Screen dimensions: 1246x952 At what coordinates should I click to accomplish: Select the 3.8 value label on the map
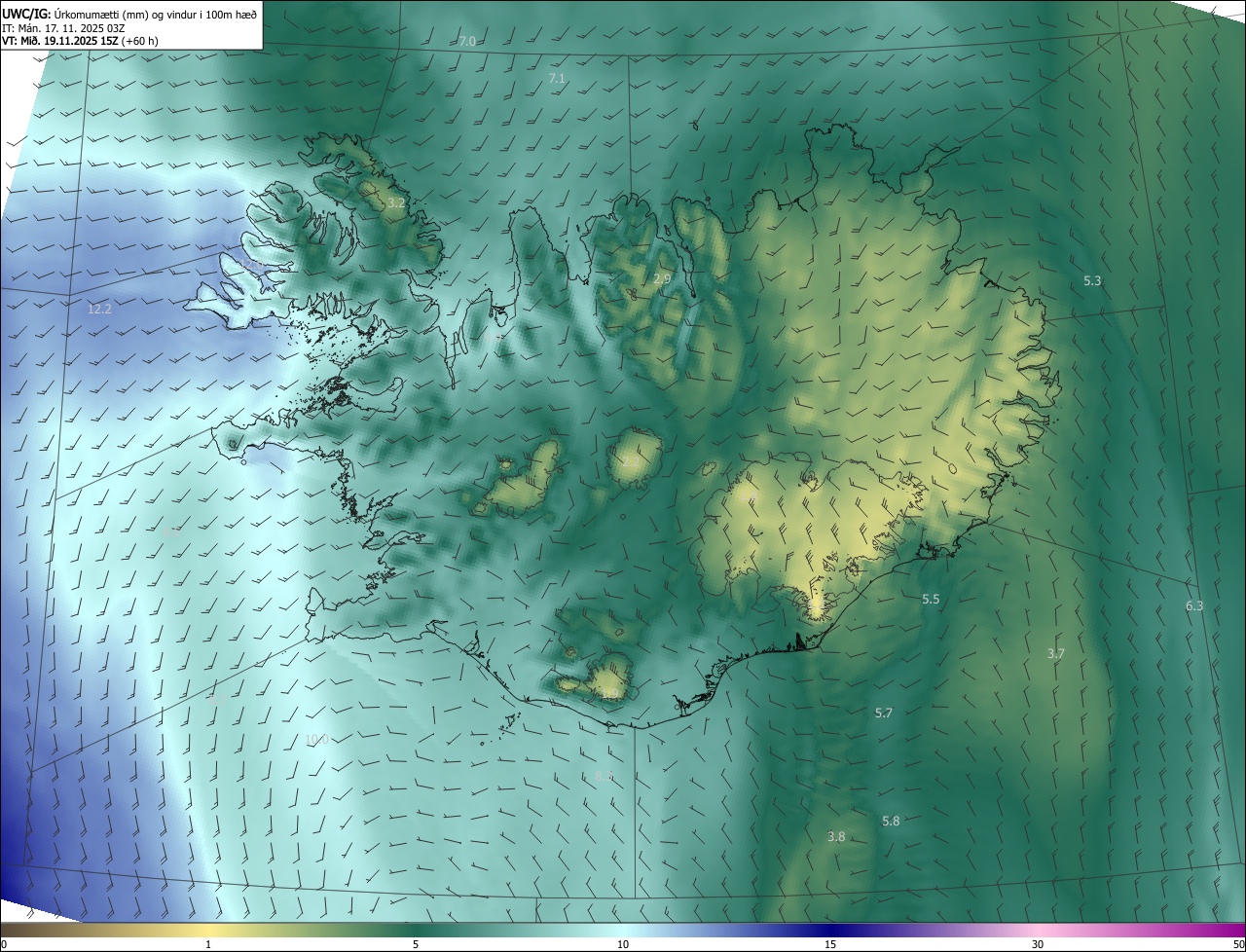(x=836, y=837)
